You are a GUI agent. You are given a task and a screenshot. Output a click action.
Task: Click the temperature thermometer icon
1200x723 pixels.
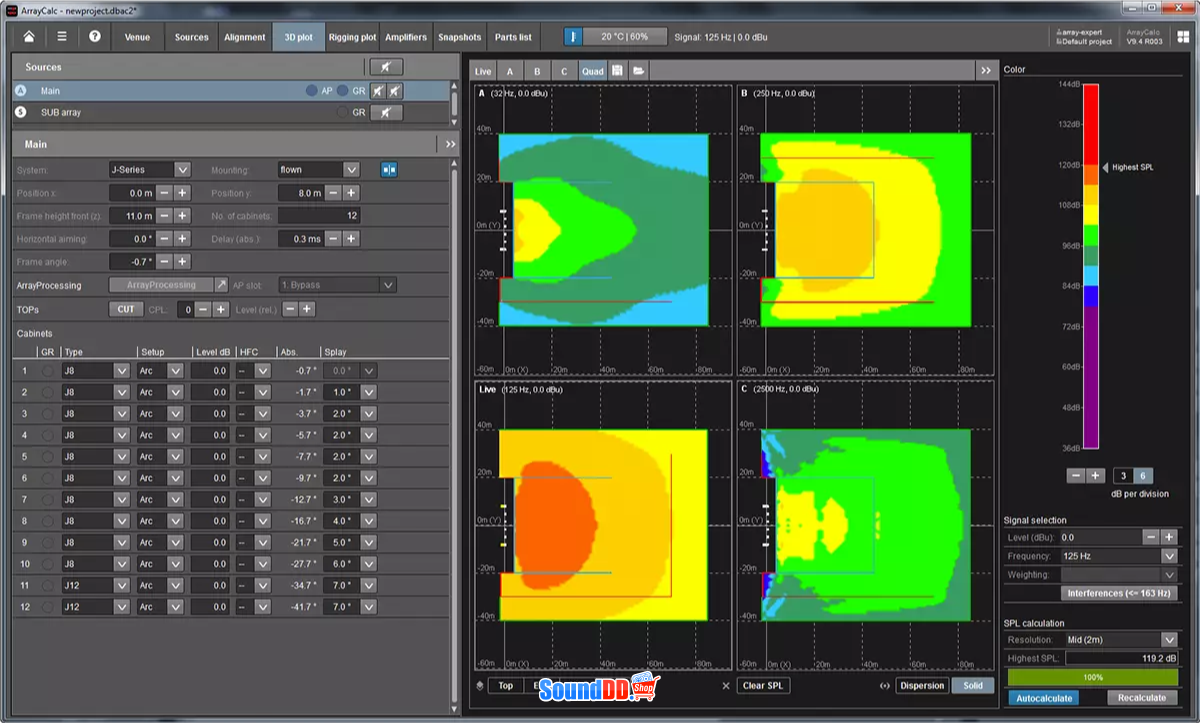pyautogui.click(x=573, y=37)
